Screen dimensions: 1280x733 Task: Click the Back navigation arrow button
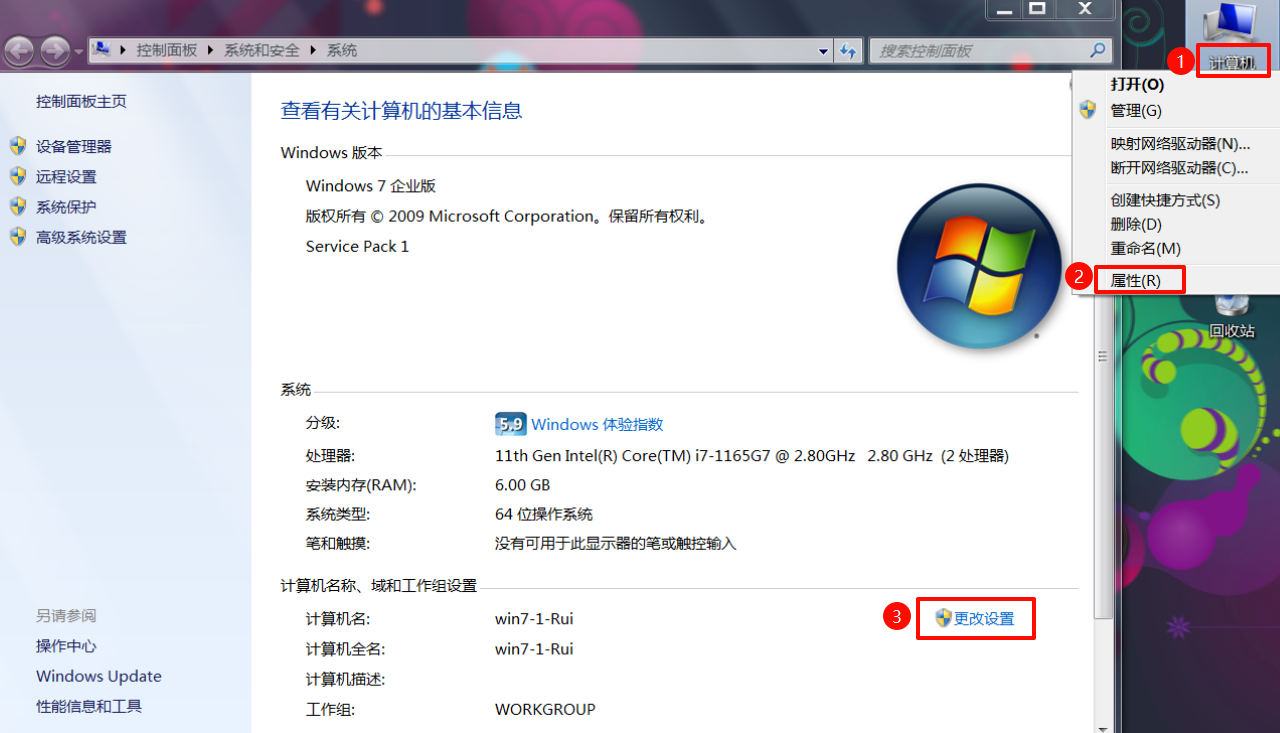(20, 50)
